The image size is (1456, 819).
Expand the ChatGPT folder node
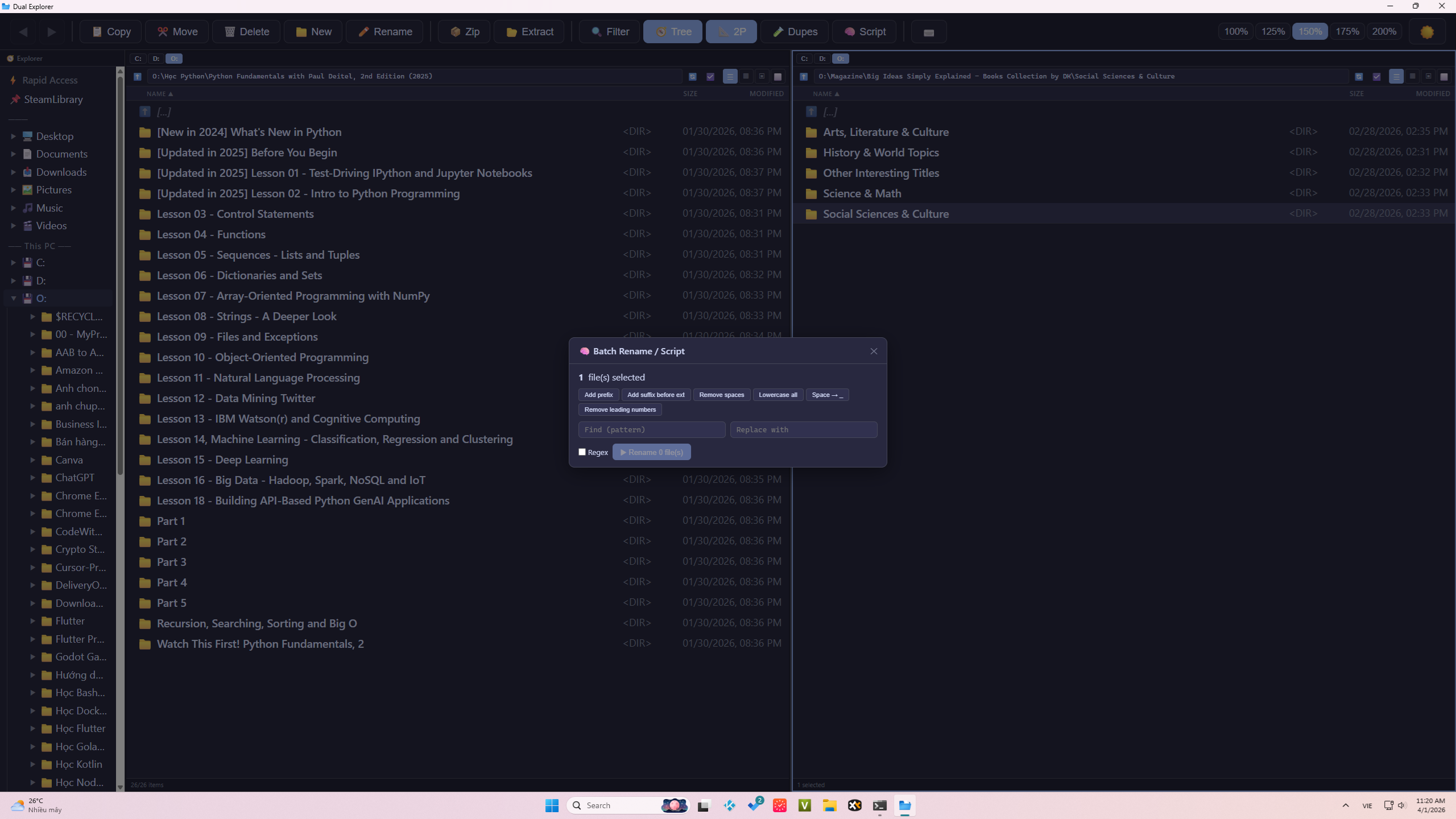[x=32, y=478]
